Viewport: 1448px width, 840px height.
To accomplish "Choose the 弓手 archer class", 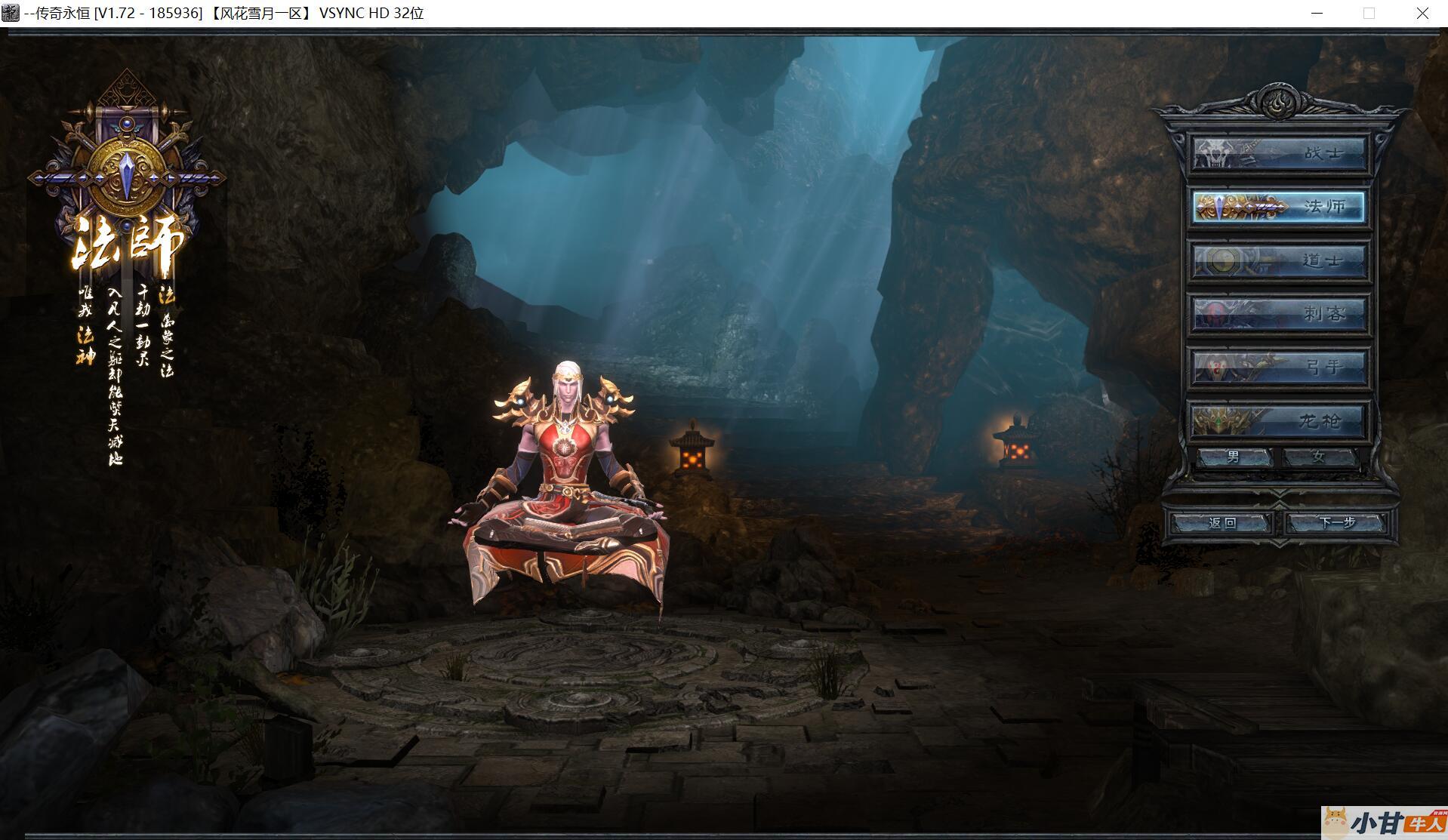I will click(x=1279, y=368).
